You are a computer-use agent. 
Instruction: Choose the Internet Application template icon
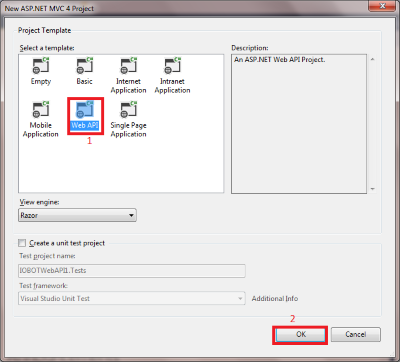[x=129, y=66]
